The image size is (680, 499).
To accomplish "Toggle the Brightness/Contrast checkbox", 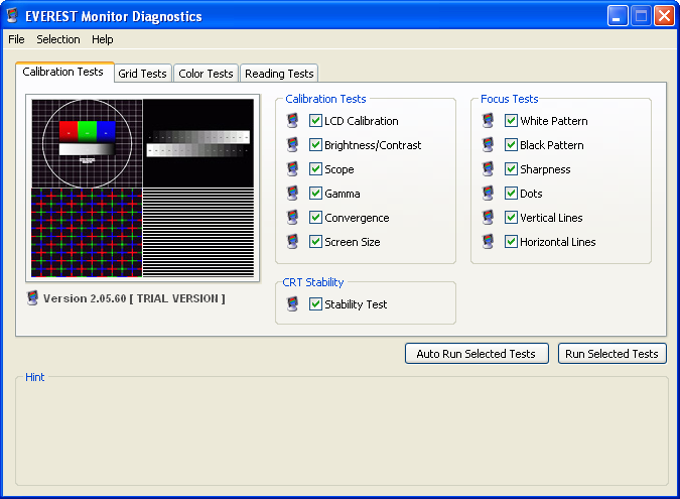I will coord(315,145).
